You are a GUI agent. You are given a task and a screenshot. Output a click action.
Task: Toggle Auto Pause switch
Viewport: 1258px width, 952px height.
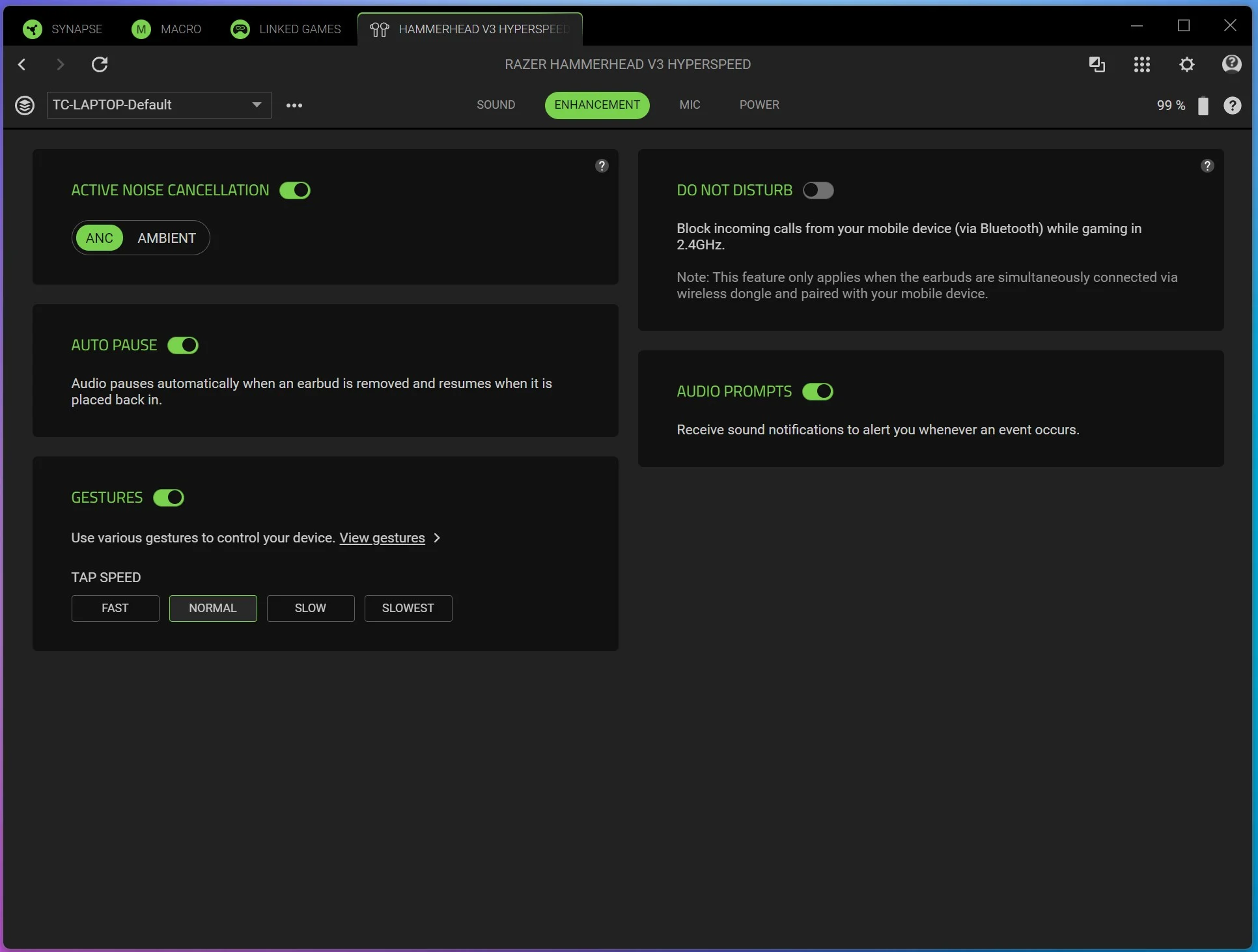click(x=183, y=345)
